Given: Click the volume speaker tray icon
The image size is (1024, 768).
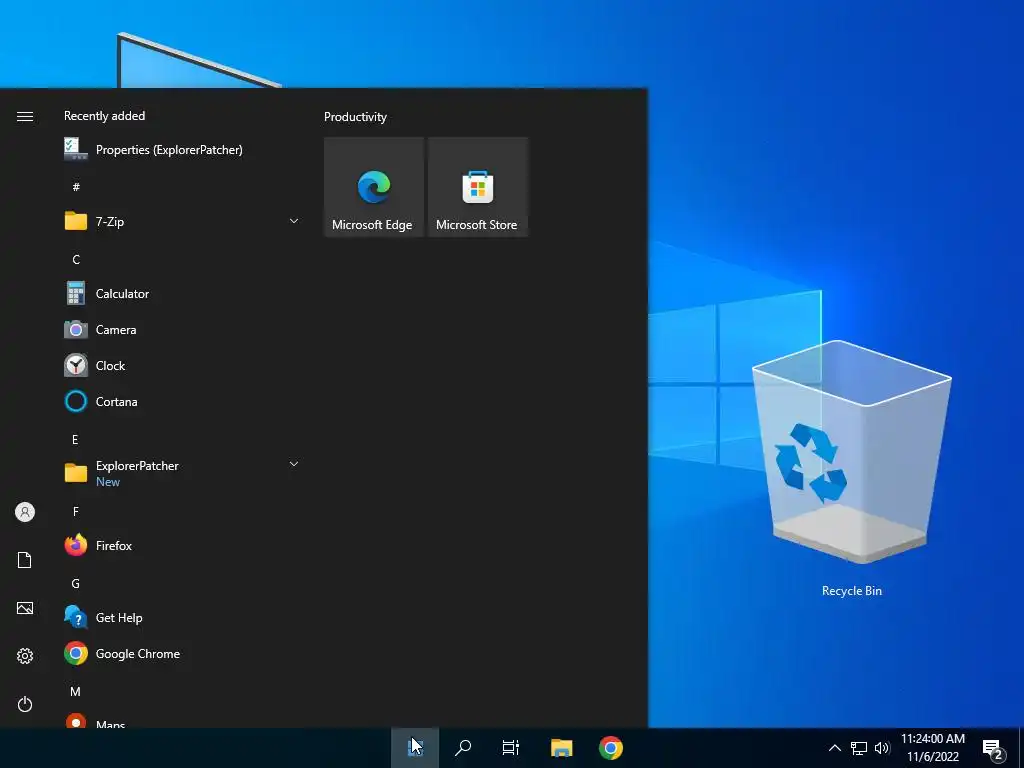Looking at the screenshot, I should tap(882, 748).
